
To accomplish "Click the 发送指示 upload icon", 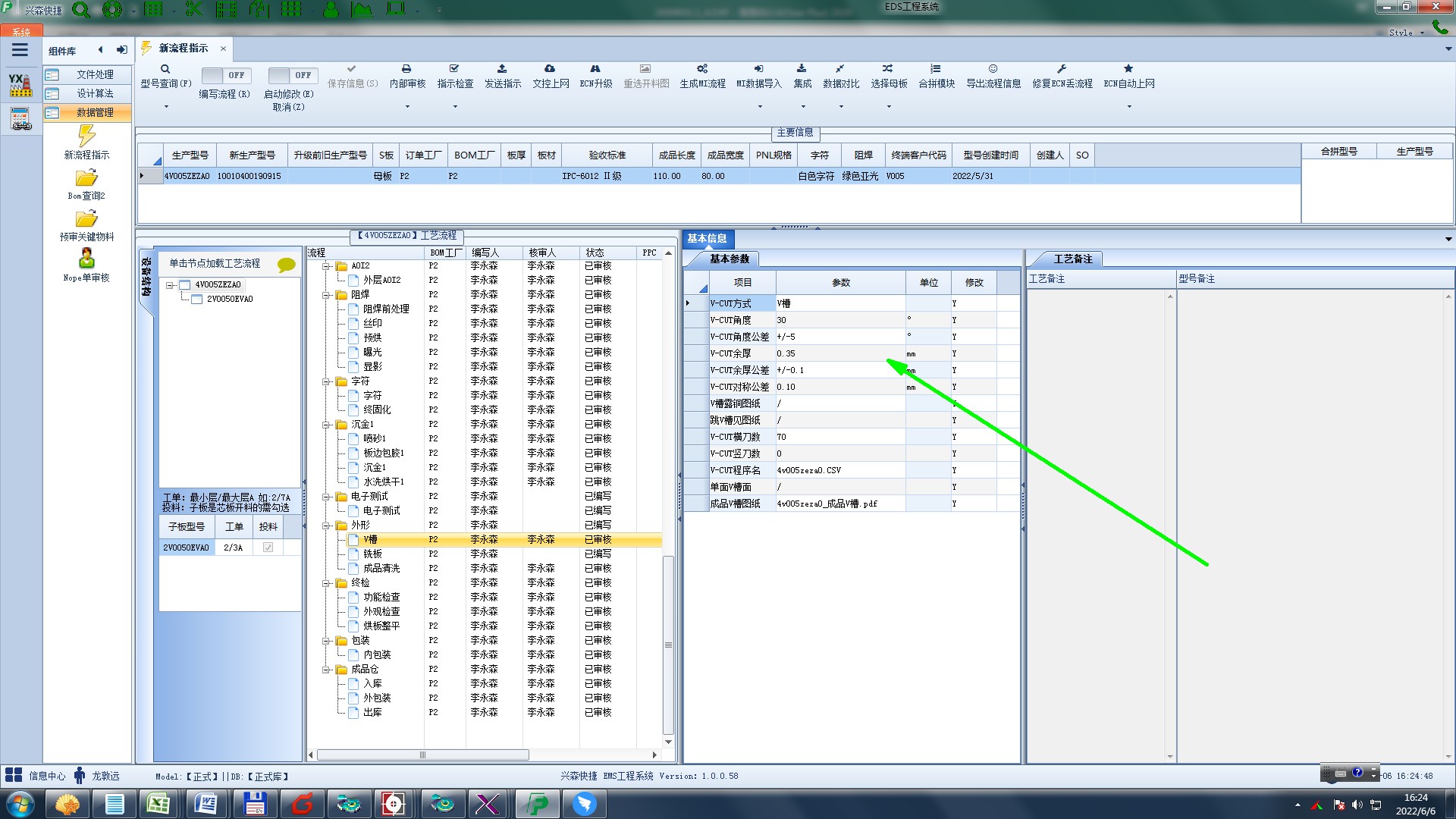I will [502, 69].
